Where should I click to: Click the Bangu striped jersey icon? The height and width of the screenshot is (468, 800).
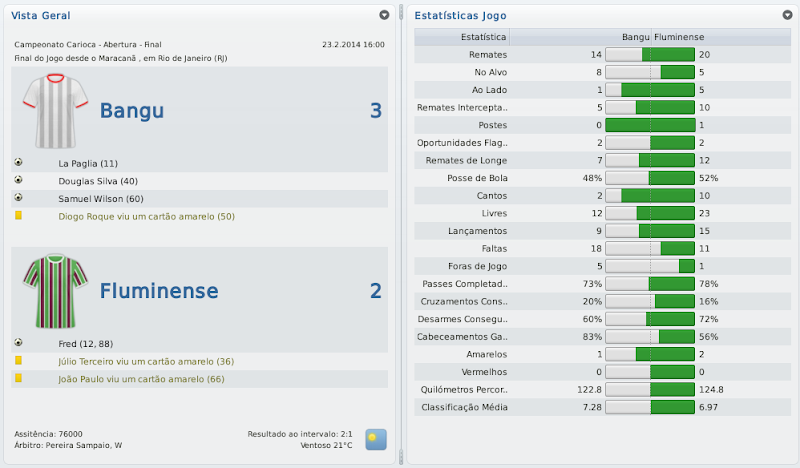(x=54, y=110)
